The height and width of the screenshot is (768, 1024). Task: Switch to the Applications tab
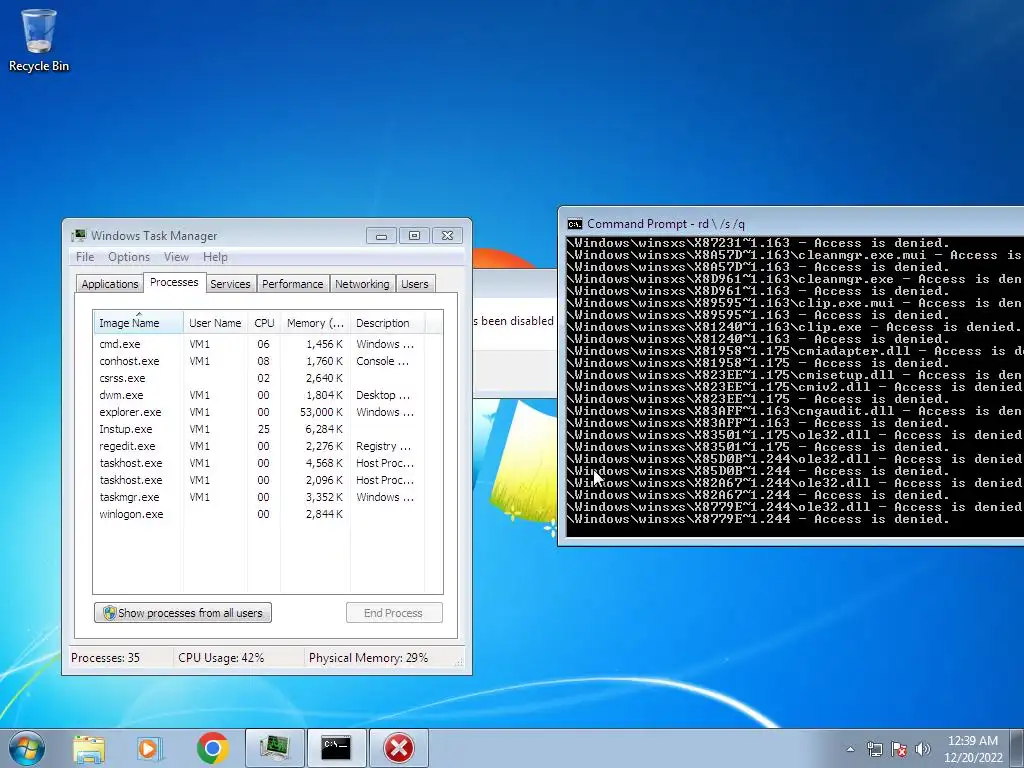point(110,284)
